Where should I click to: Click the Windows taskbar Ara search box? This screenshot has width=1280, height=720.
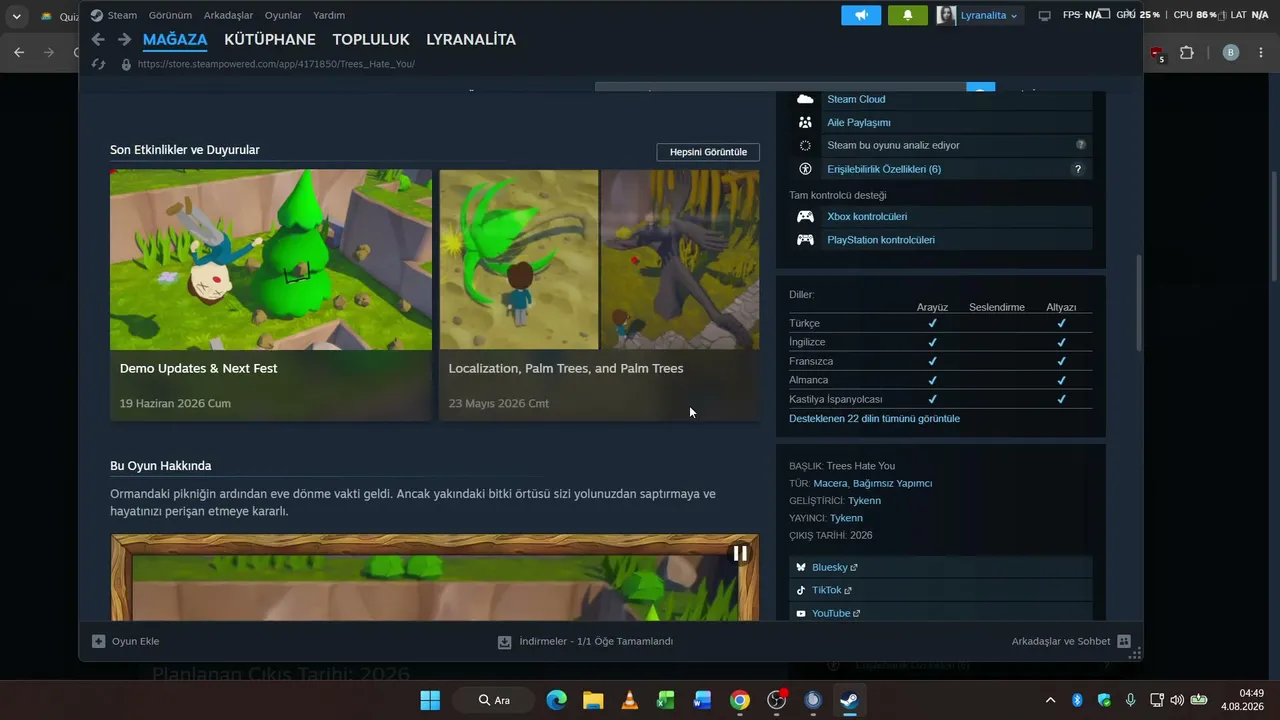(493, 700)
